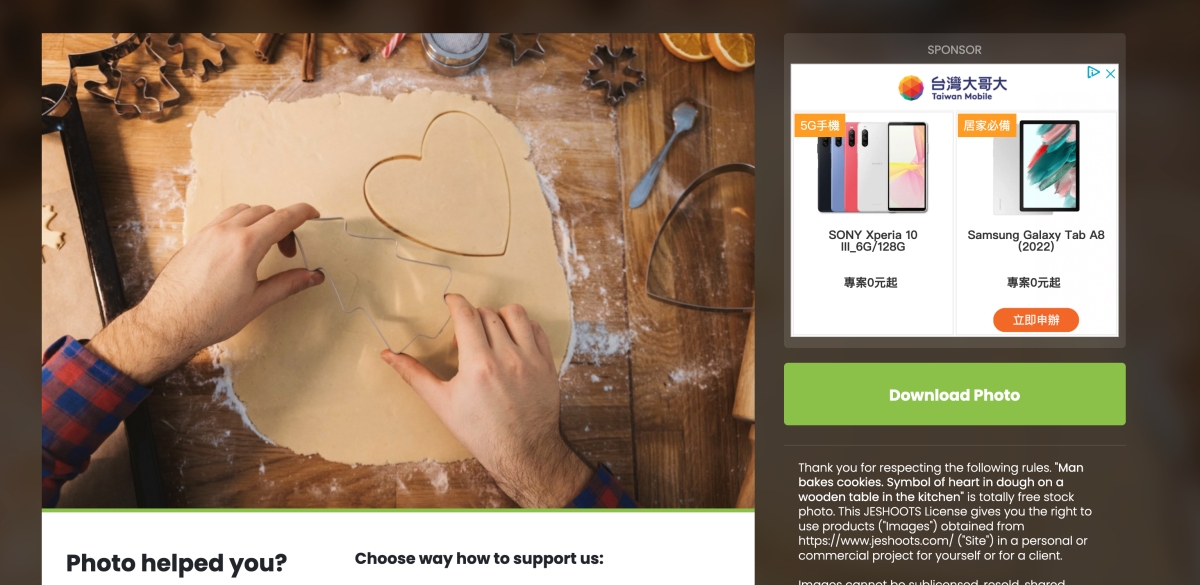Close the Taiwan Mobile ad with the X icon

pos(1110,73)
